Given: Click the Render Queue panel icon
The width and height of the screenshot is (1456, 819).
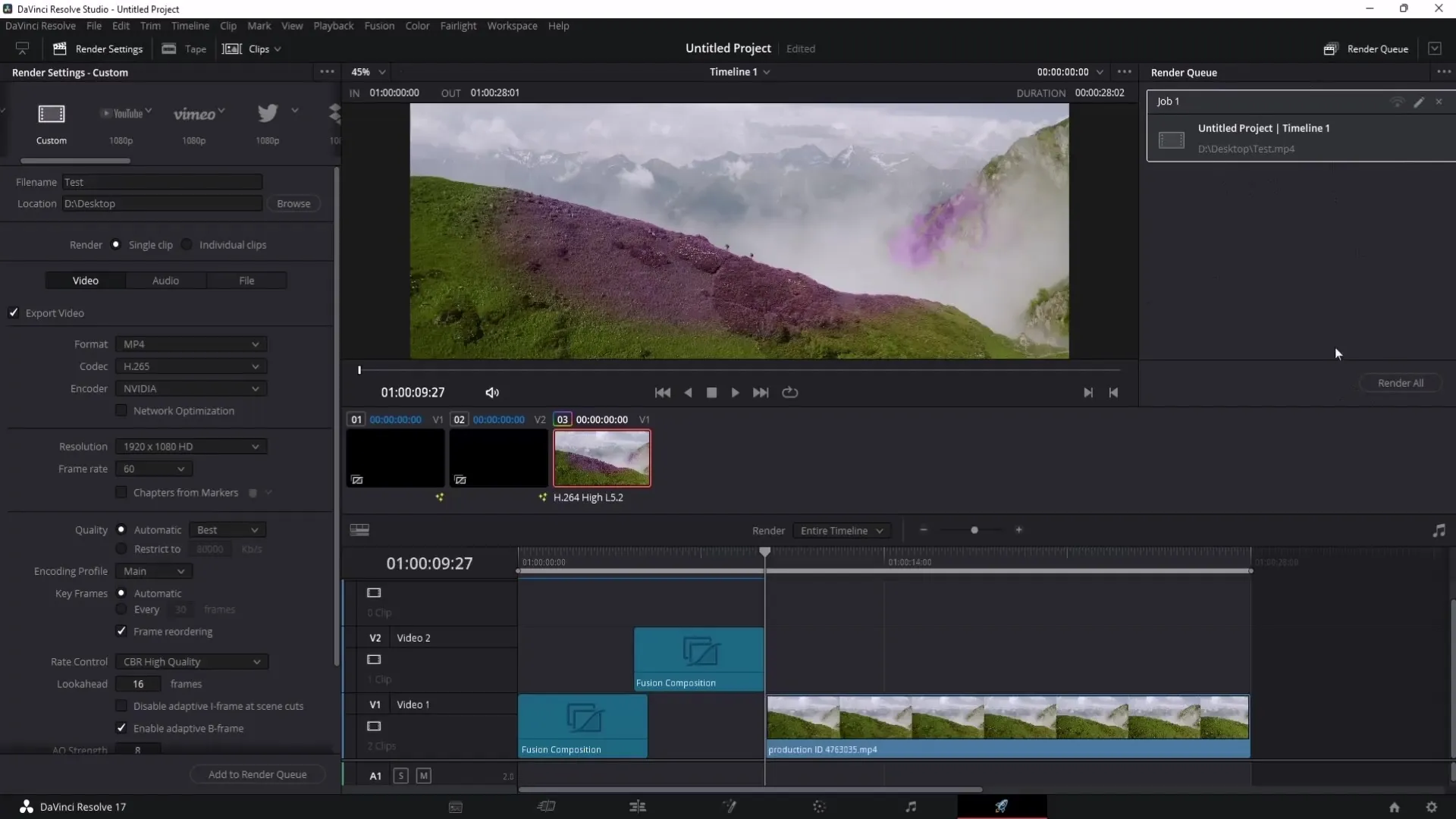Looking at the screenshot, I should pos(1331,49).
